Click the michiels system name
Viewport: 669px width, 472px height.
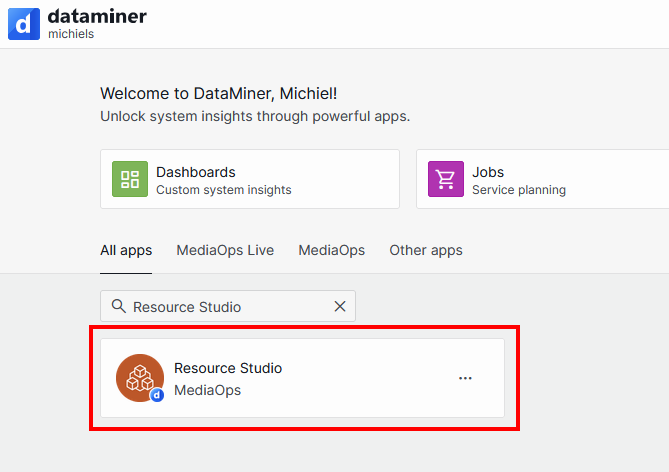pos(71,34)
